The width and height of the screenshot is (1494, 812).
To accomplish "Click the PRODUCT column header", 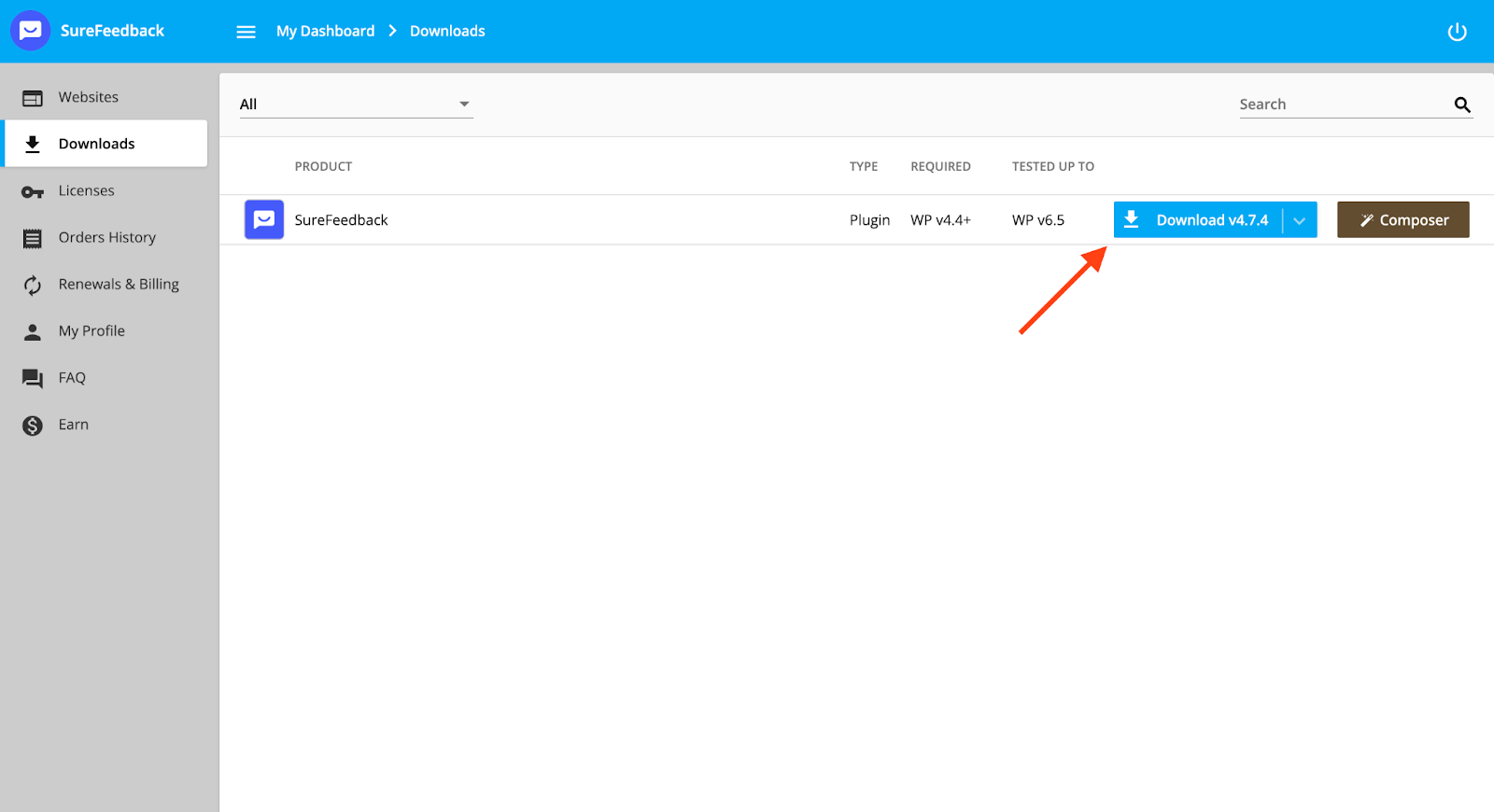I will (323, 166).
